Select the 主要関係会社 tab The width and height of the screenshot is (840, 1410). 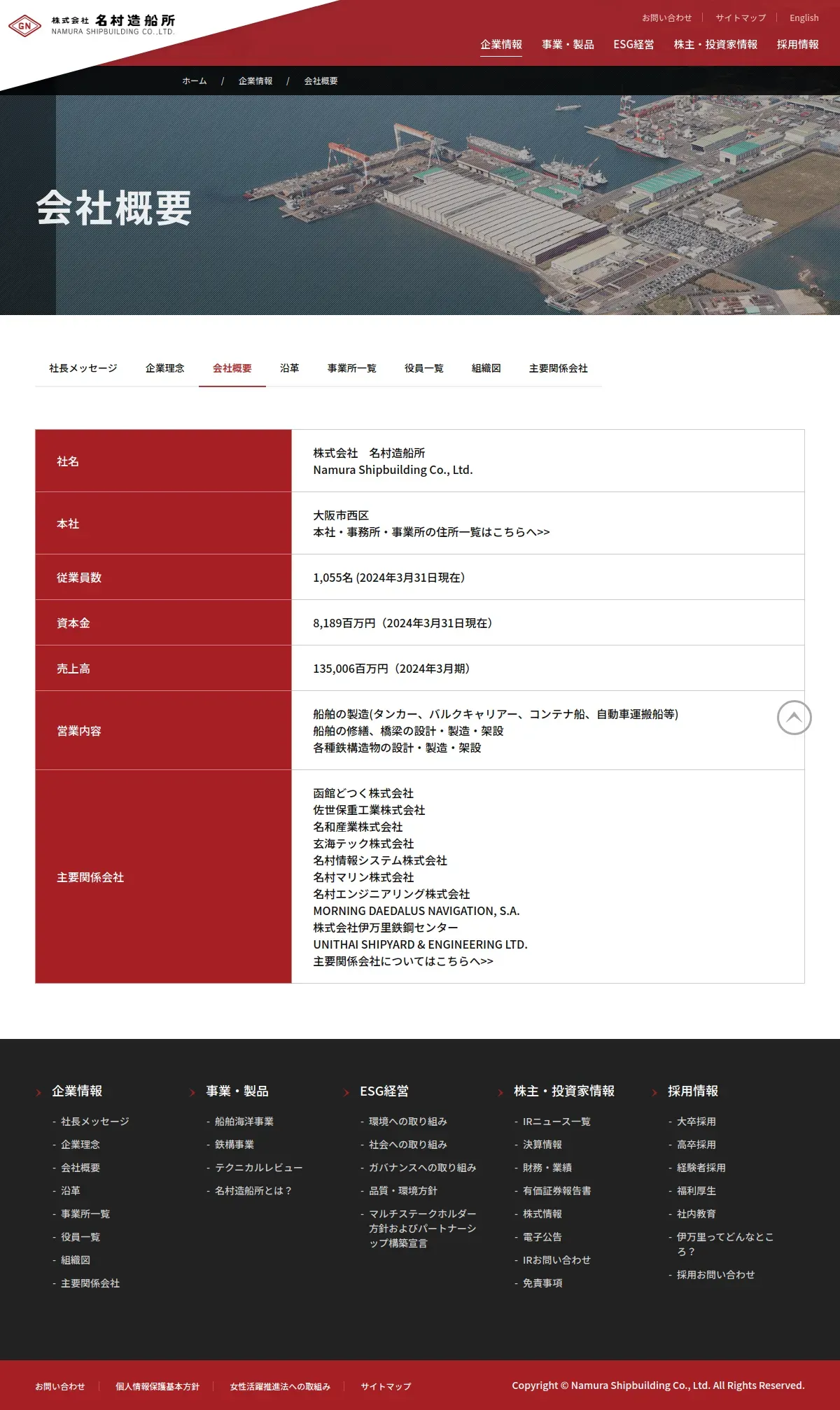pos(559,368)
